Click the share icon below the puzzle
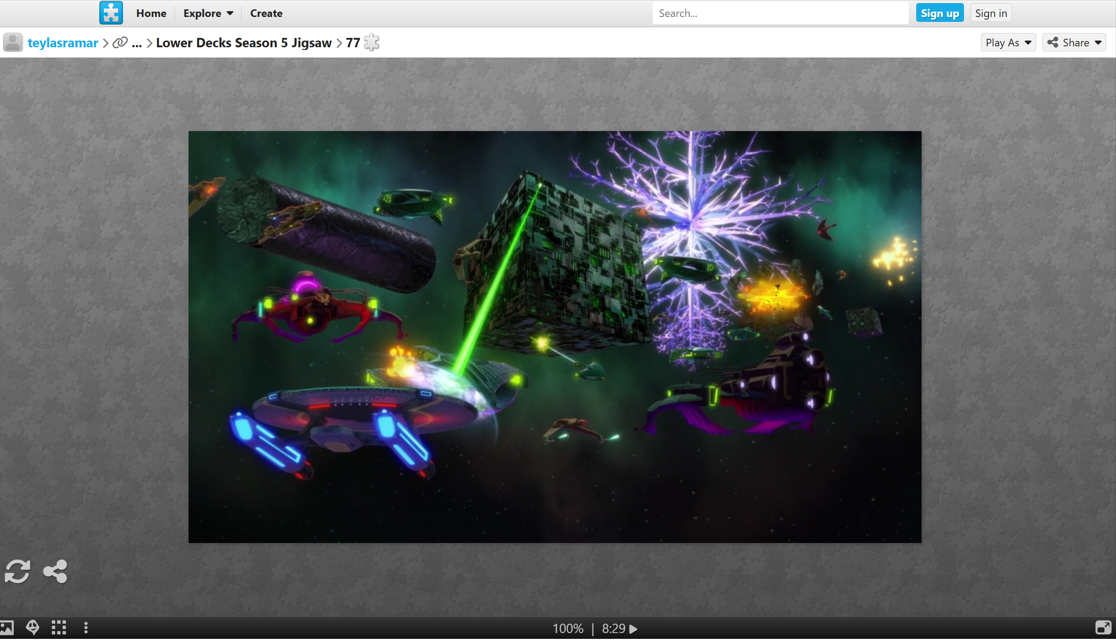Viewport: 1116px width, 640px height. [55, 571]
